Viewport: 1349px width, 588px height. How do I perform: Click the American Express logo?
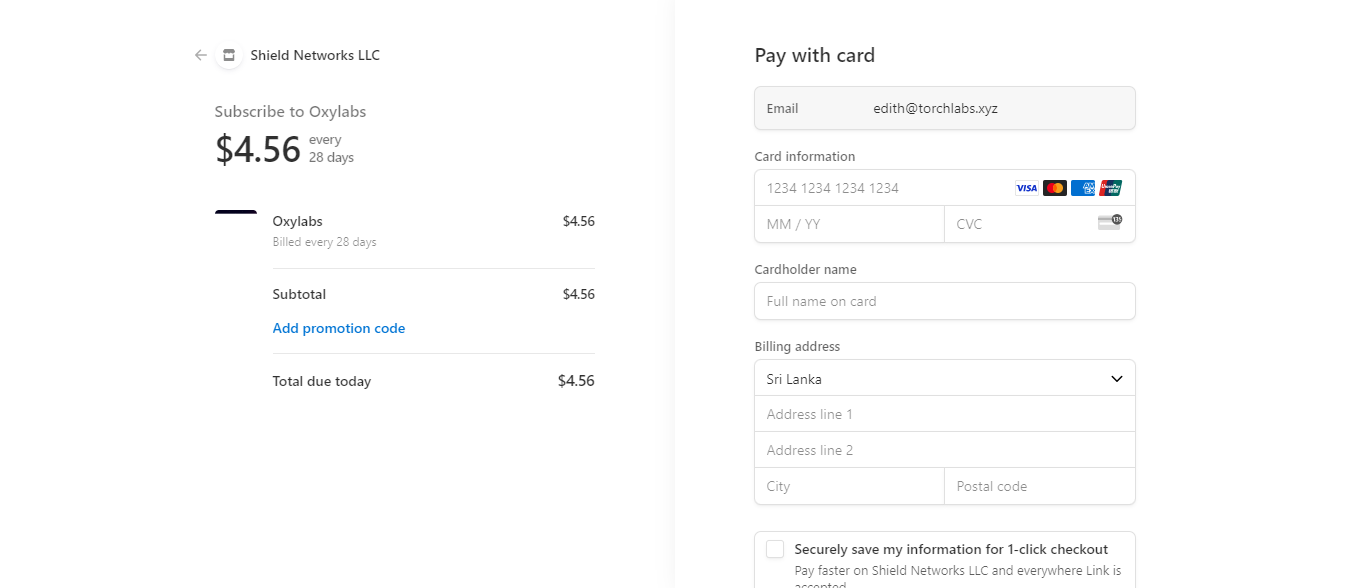pos(1082,188)
